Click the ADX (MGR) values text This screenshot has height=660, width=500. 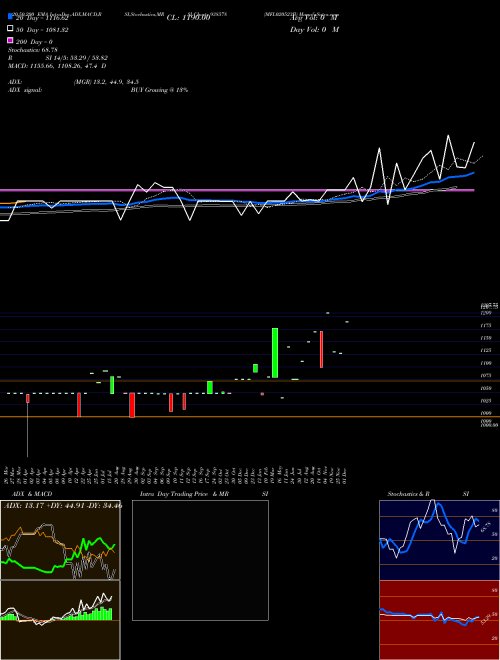coord(106,82)
